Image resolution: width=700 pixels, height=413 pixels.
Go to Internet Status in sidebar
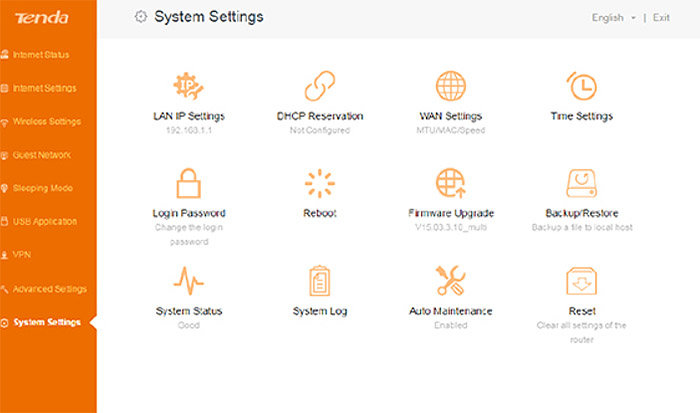[x=41, y=54]
